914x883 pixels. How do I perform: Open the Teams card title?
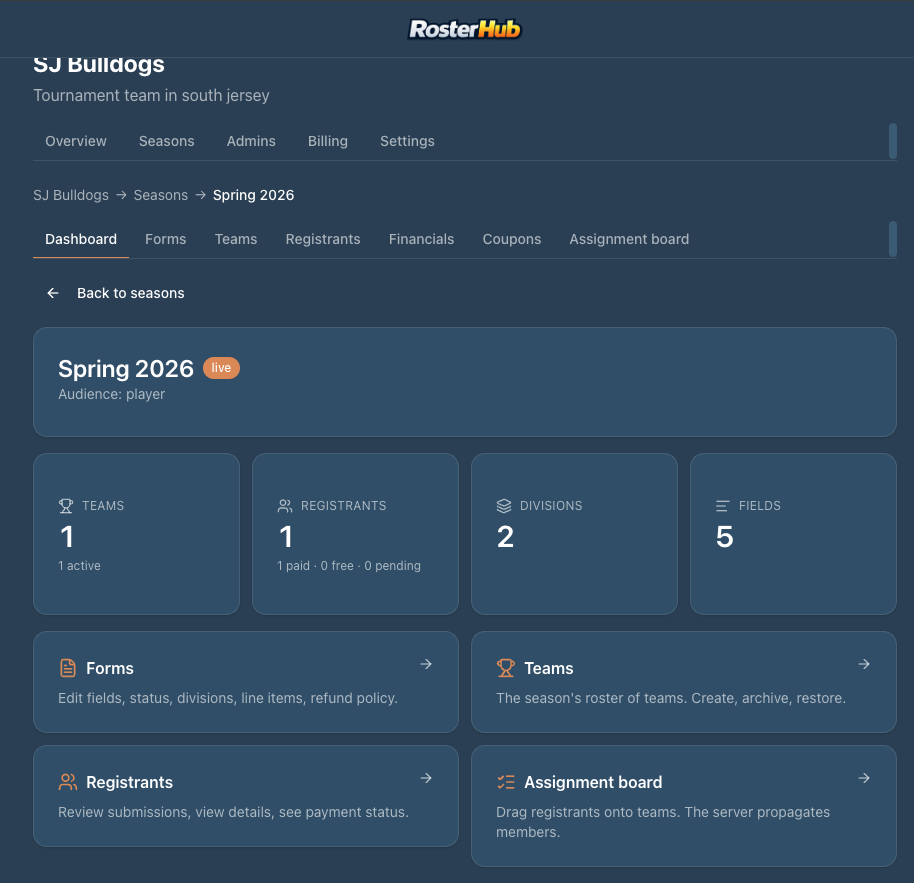[x=549, y=668]
